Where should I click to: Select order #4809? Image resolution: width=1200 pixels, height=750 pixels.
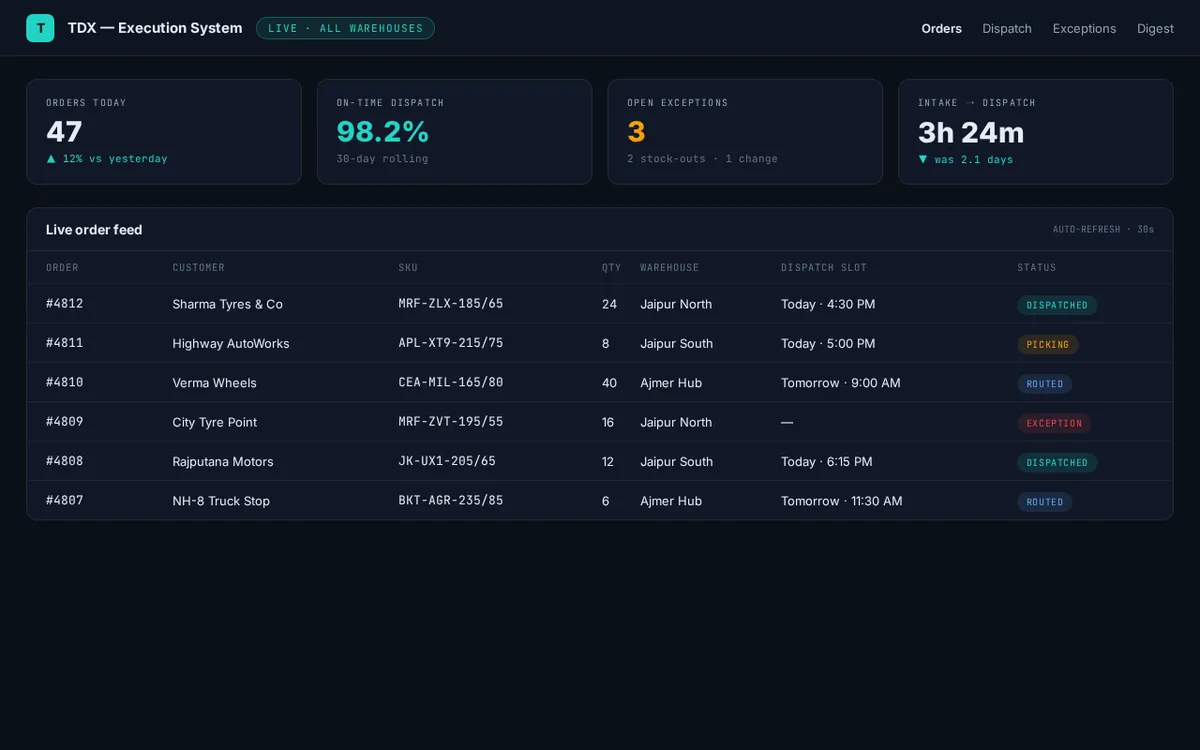coord(65,422)
